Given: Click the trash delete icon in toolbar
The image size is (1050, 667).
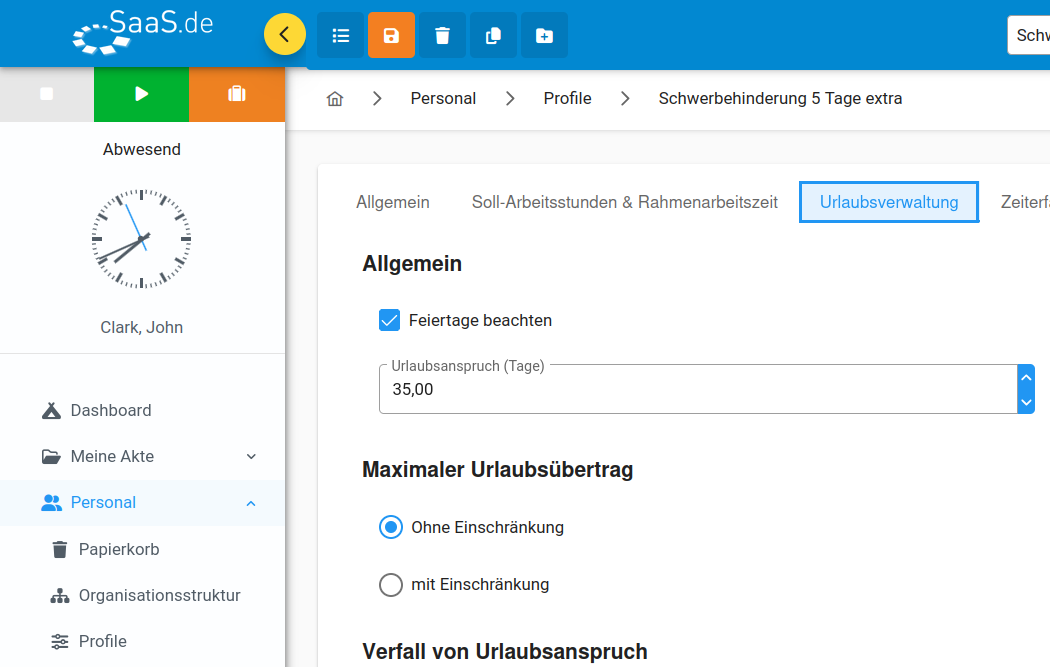Looking at the screenshot, I should [x=442, y=36].
